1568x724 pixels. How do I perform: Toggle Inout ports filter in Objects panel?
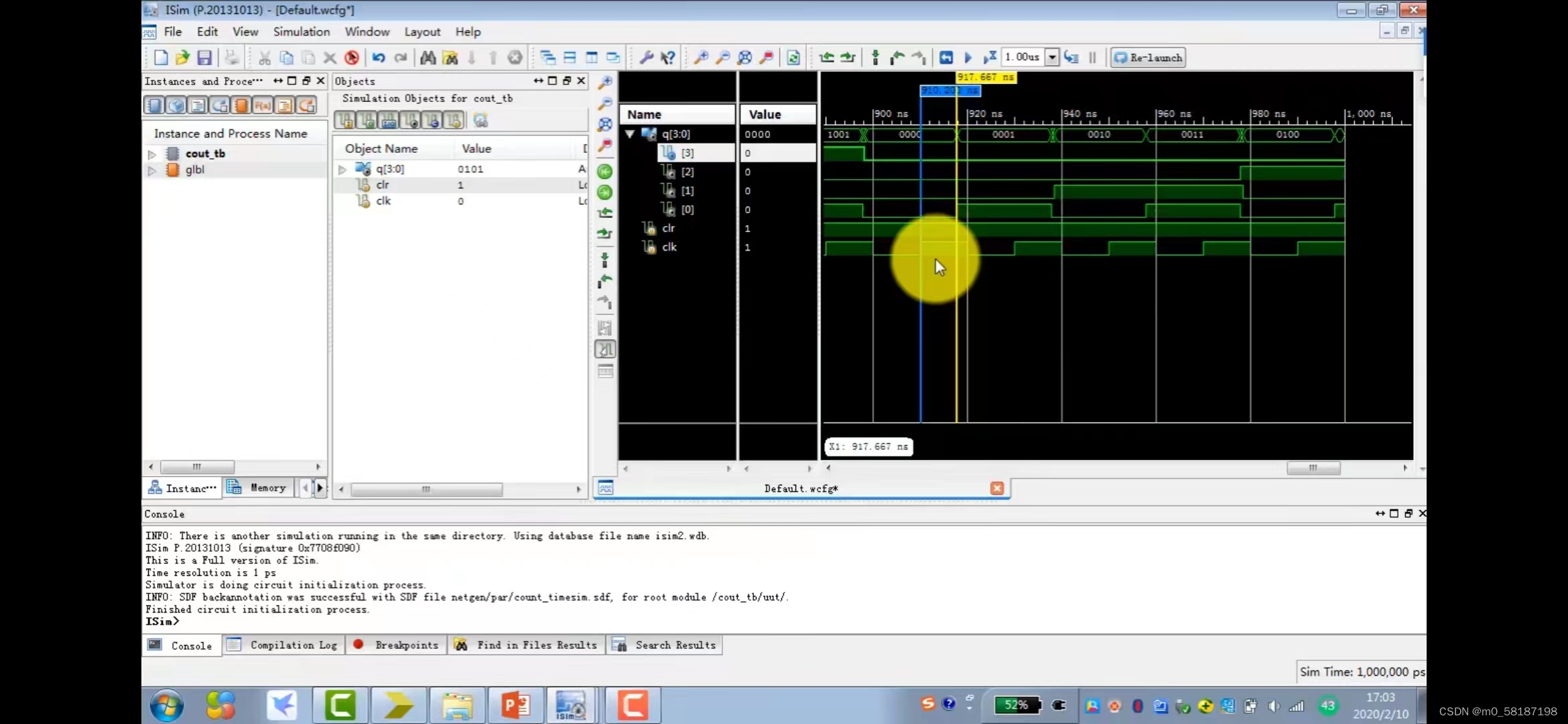(389, 121)
